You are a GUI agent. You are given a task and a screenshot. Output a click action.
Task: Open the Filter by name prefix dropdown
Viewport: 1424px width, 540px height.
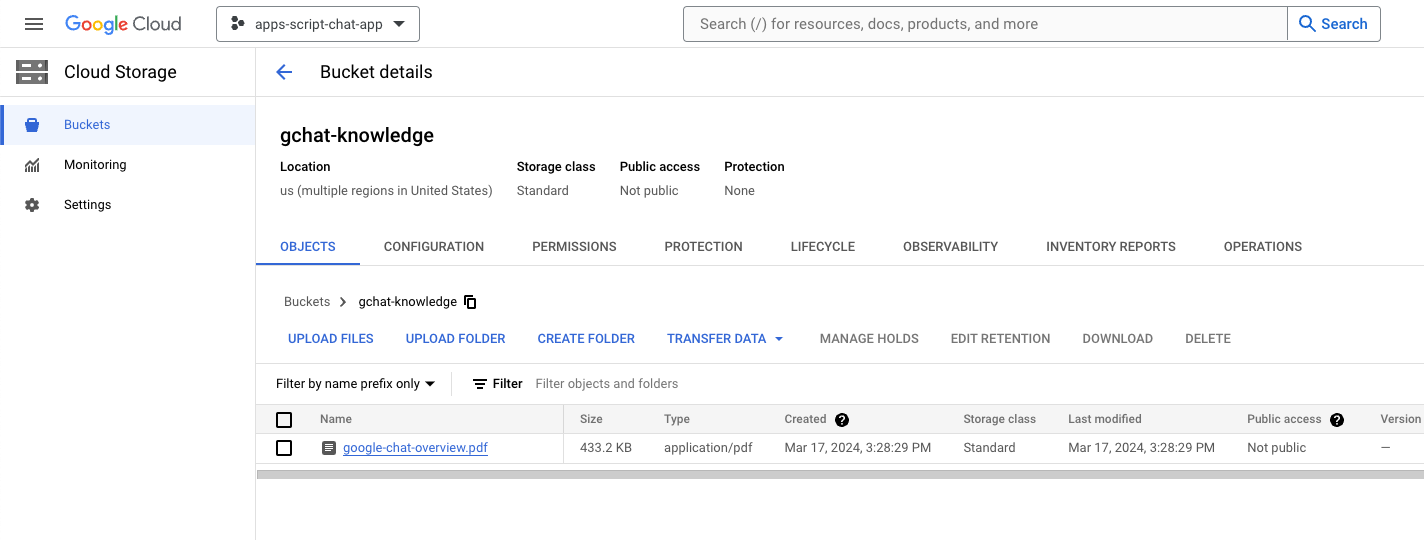pos(356,384)
